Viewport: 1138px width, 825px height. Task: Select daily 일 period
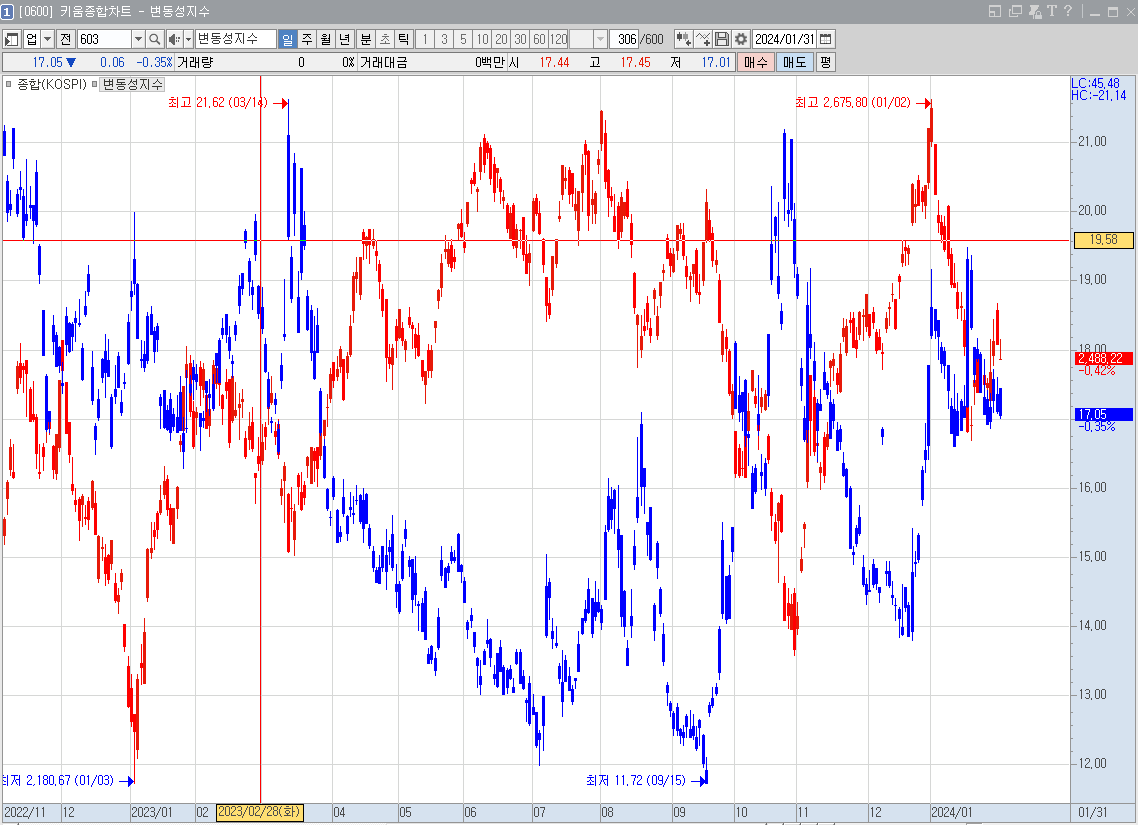[x=288, y=39]
